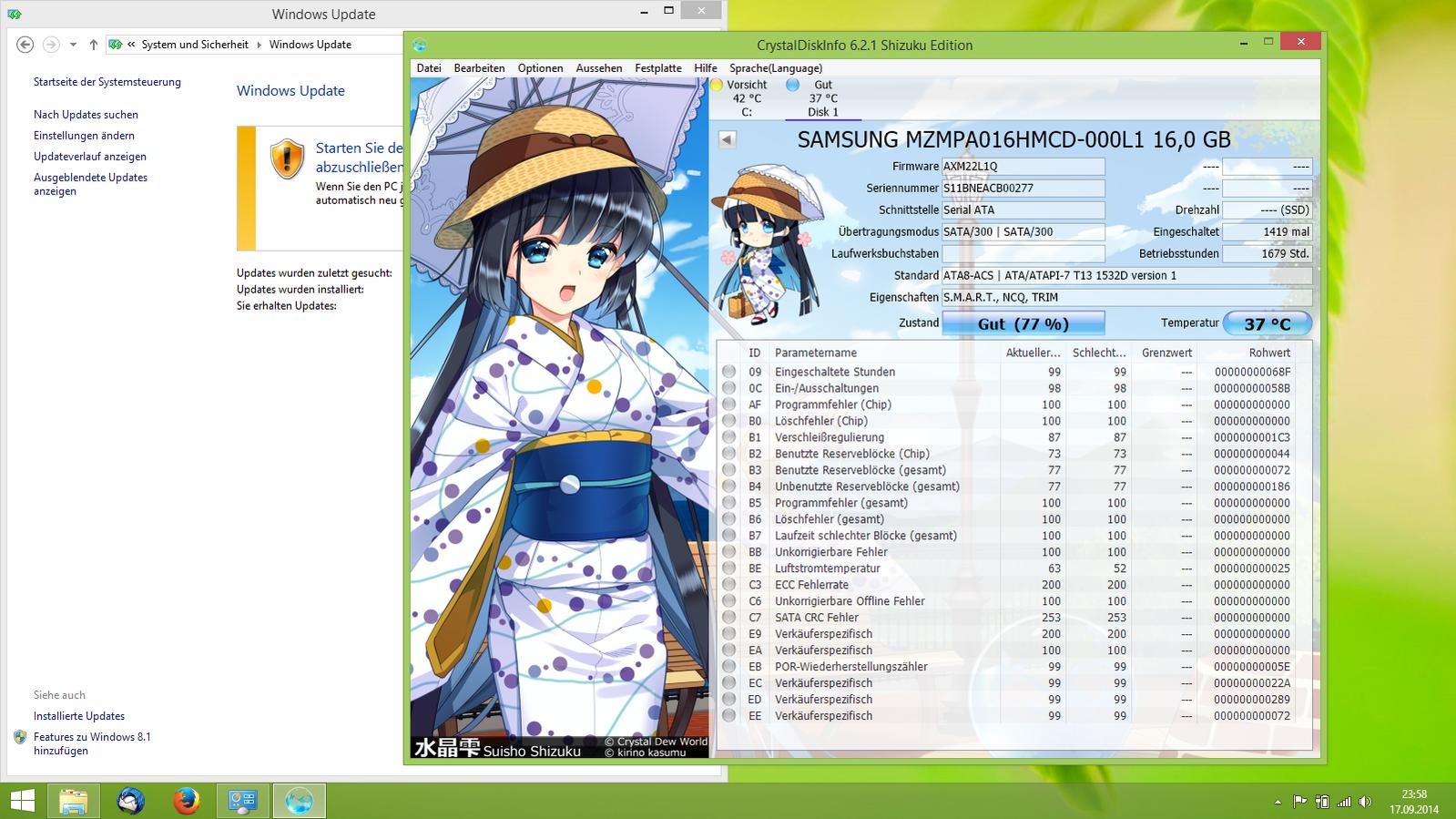Switch to CrystalDiskInfo taskbar item

(299, 801)
